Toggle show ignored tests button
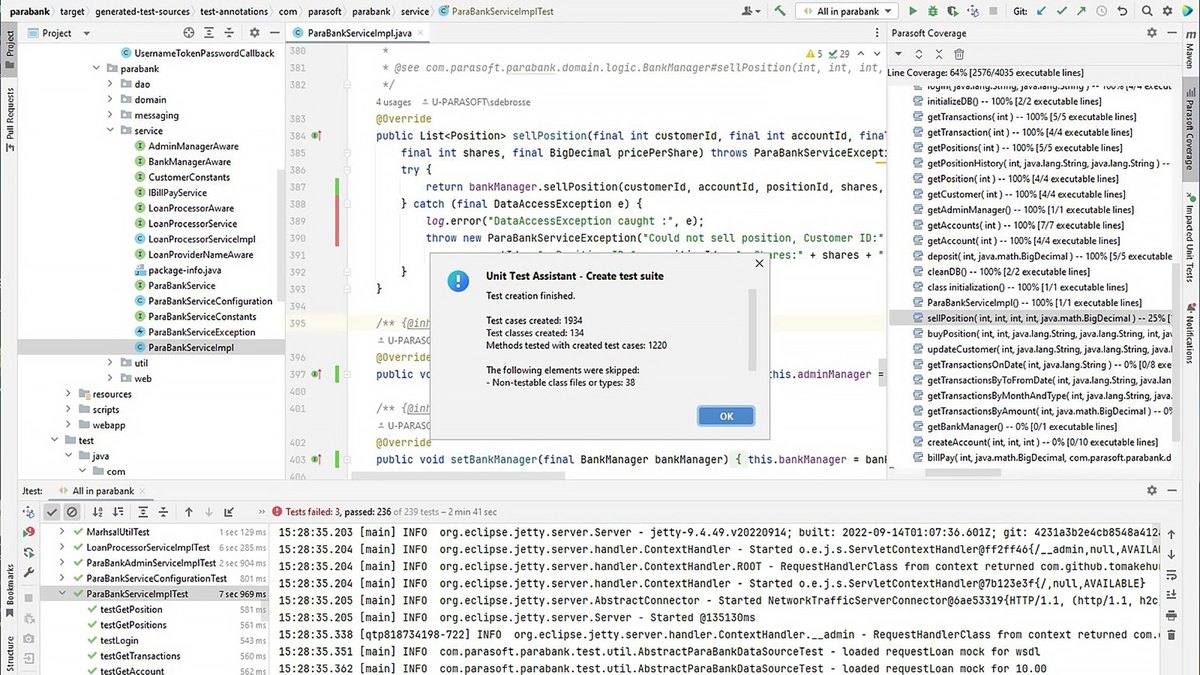Image resolution: width=1200 pixels, height=675 pixels. click(x=73, y=512)
